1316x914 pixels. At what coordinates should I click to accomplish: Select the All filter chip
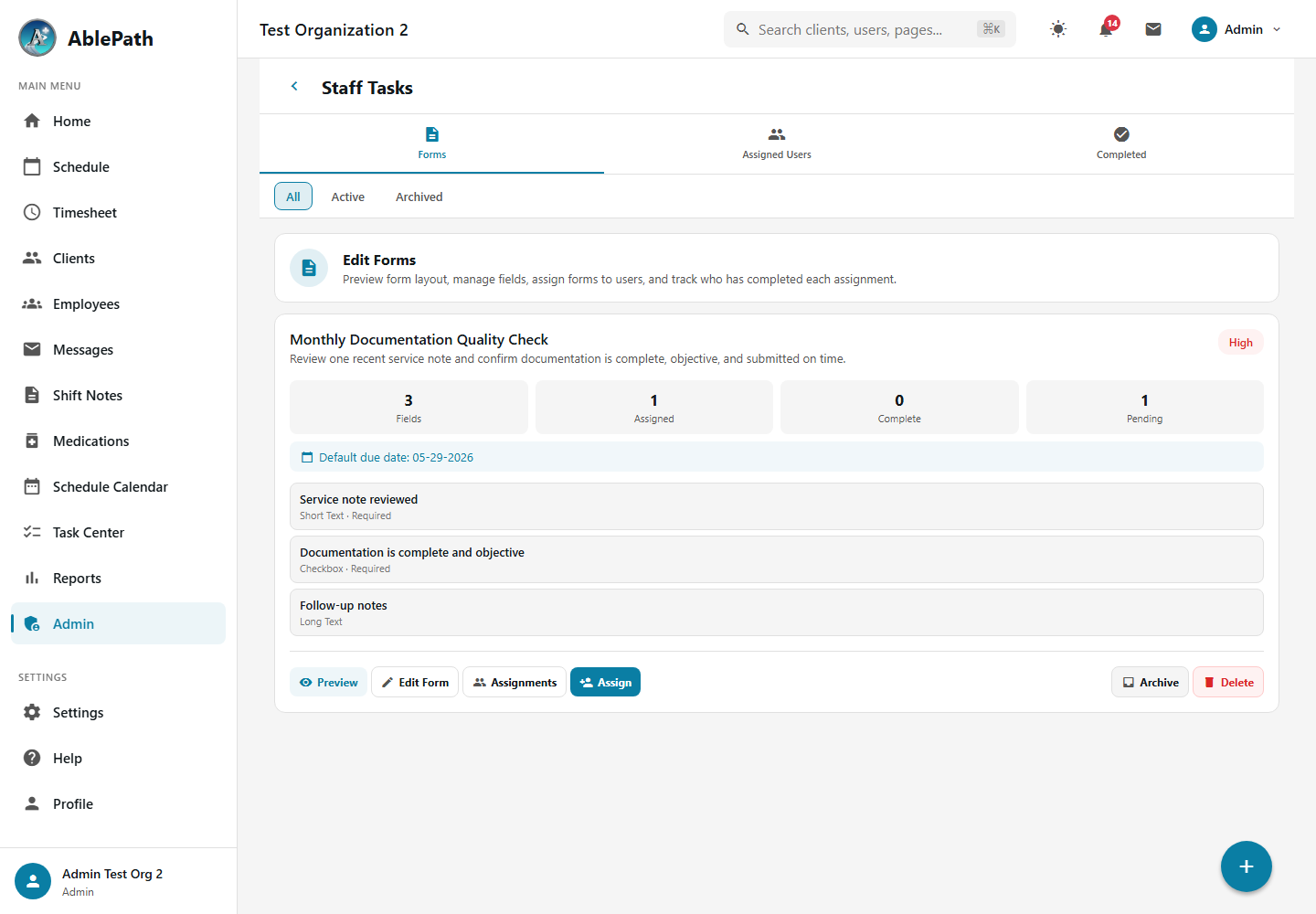(x=293, y=197)
